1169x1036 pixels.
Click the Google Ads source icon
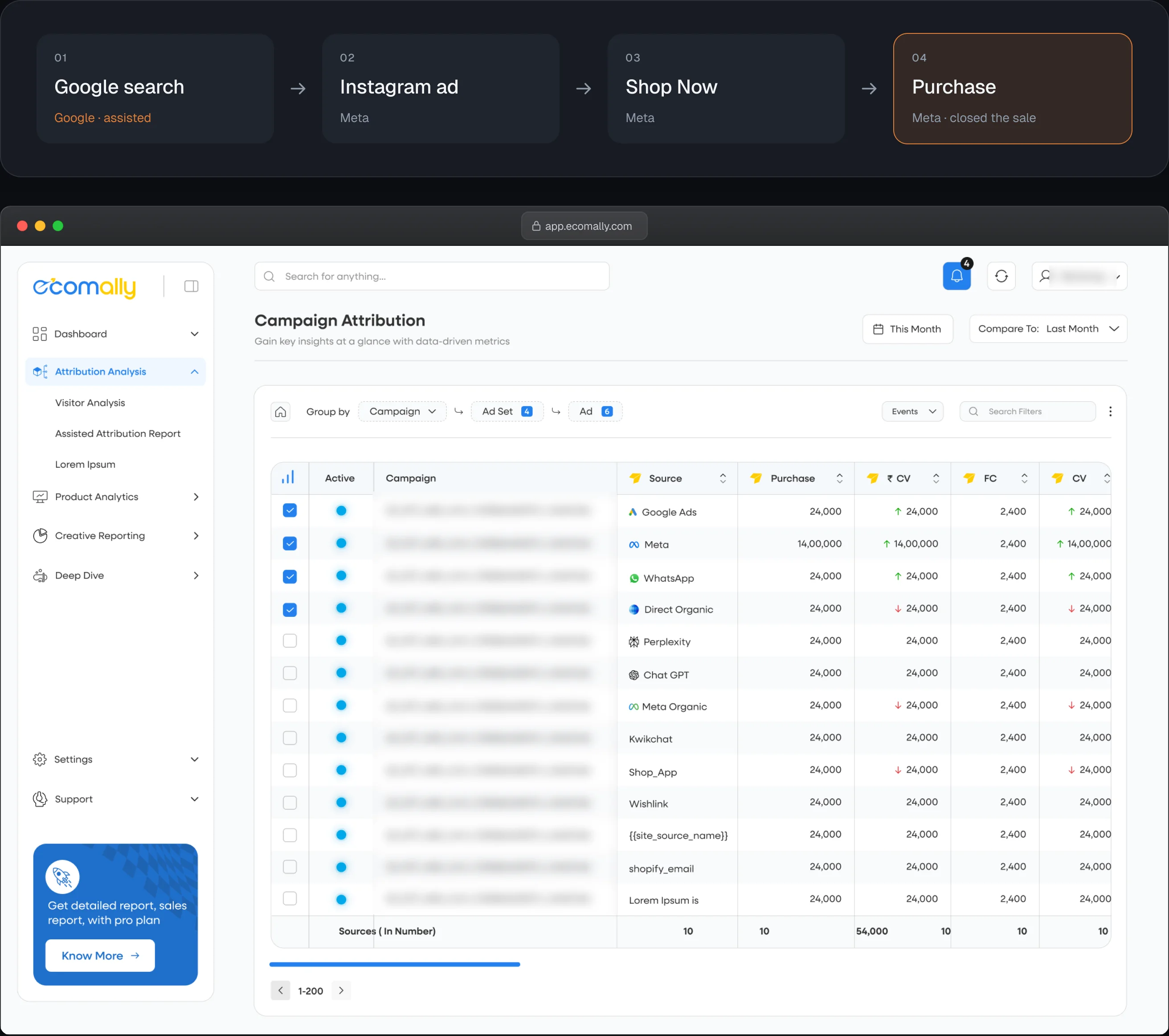(x=633, y=512)
